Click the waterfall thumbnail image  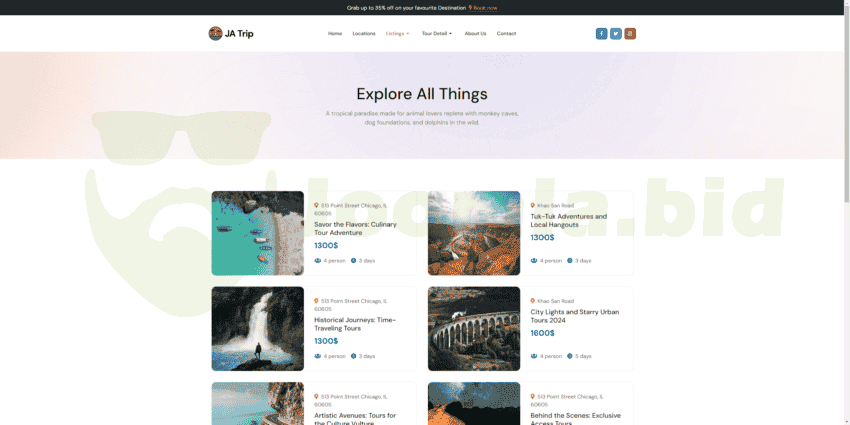257,329
